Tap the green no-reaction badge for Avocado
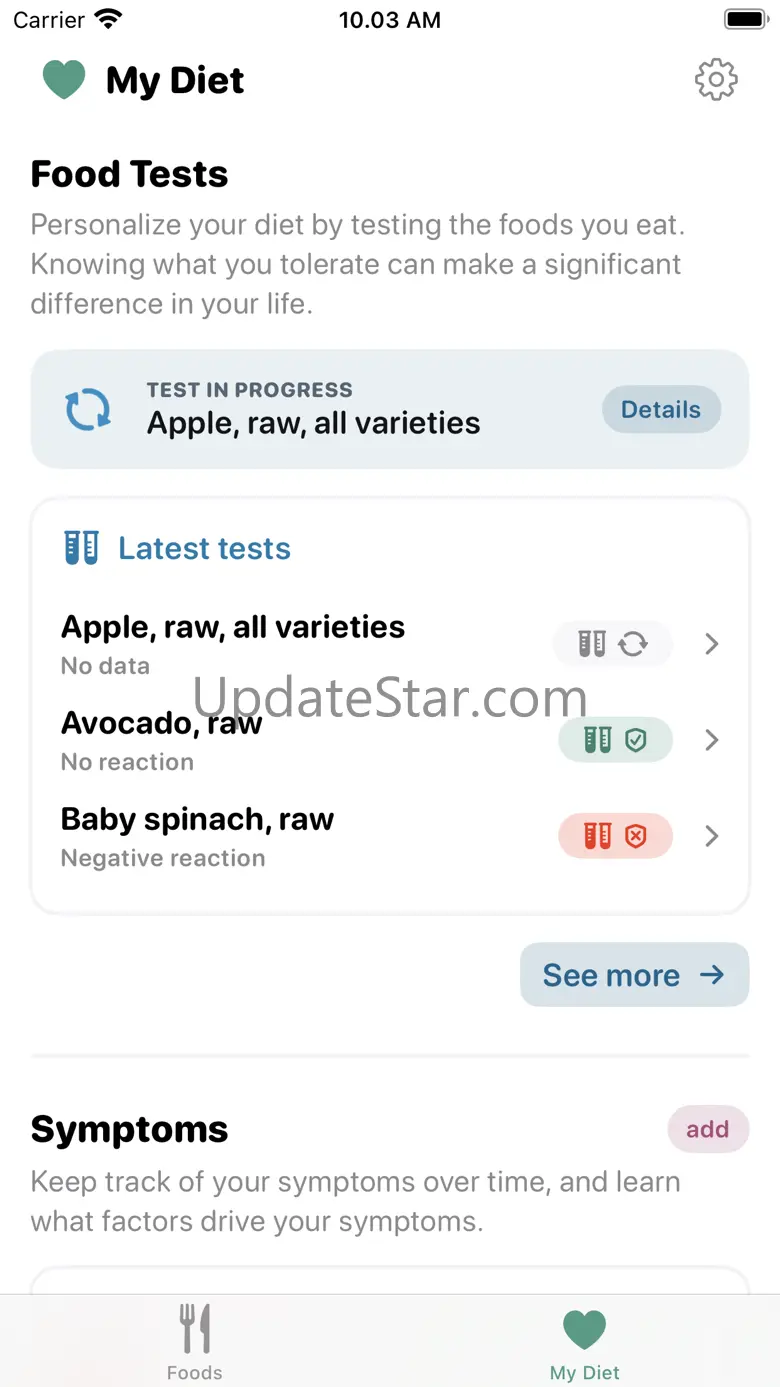 615,740
